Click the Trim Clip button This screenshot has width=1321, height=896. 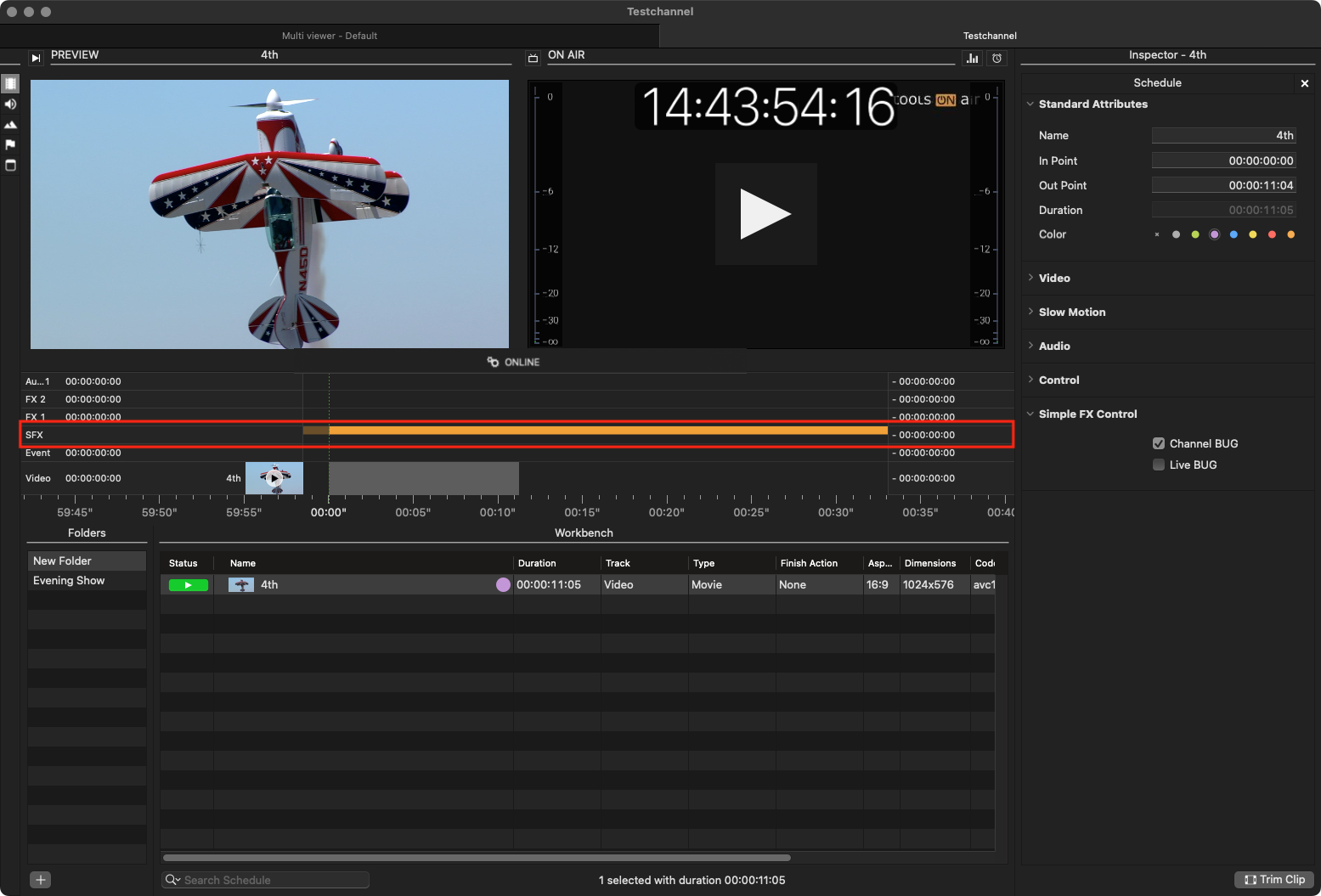tap(1274, 880)
